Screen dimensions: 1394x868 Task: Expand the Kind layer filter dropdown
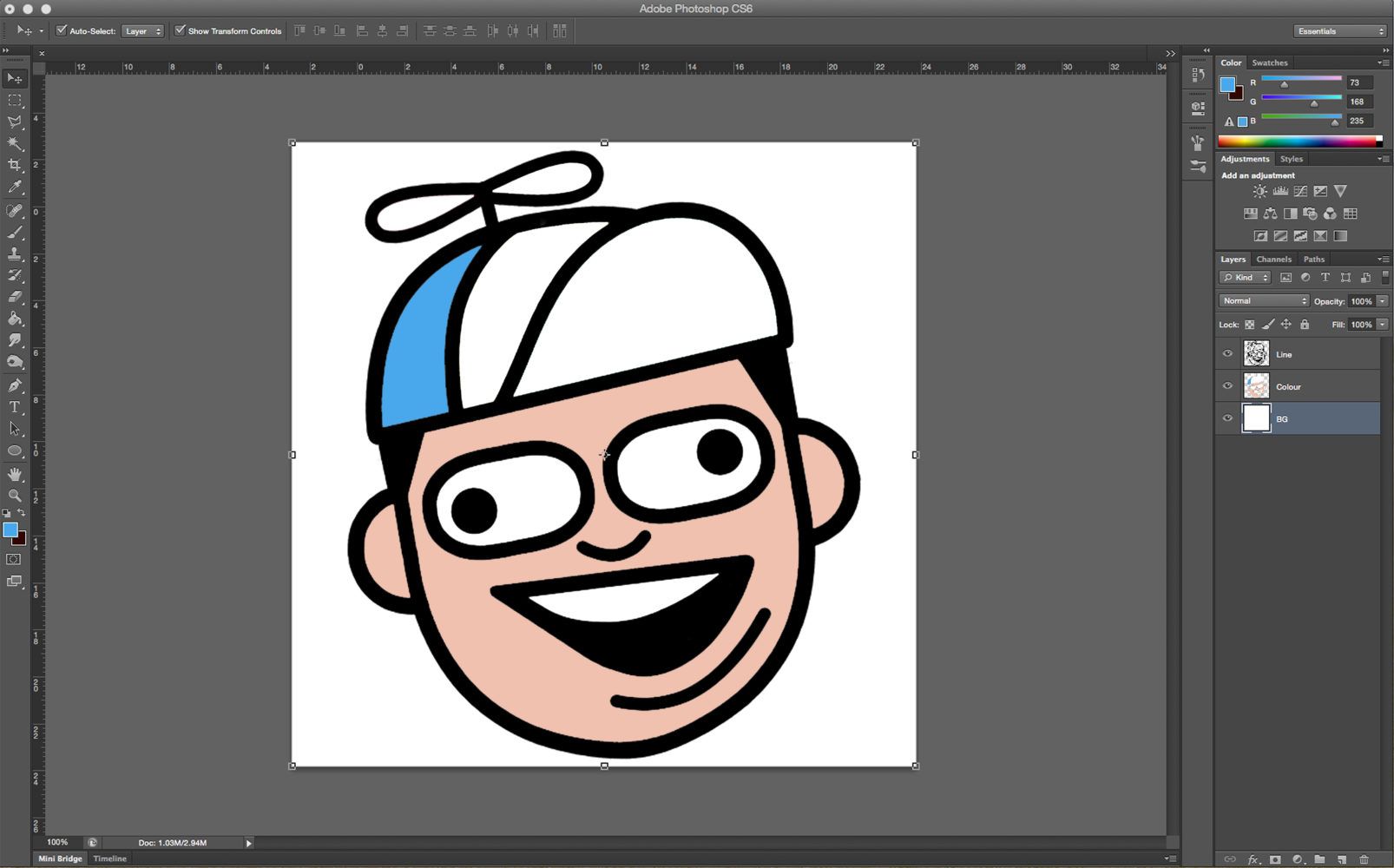click(x=1246, y=278)
